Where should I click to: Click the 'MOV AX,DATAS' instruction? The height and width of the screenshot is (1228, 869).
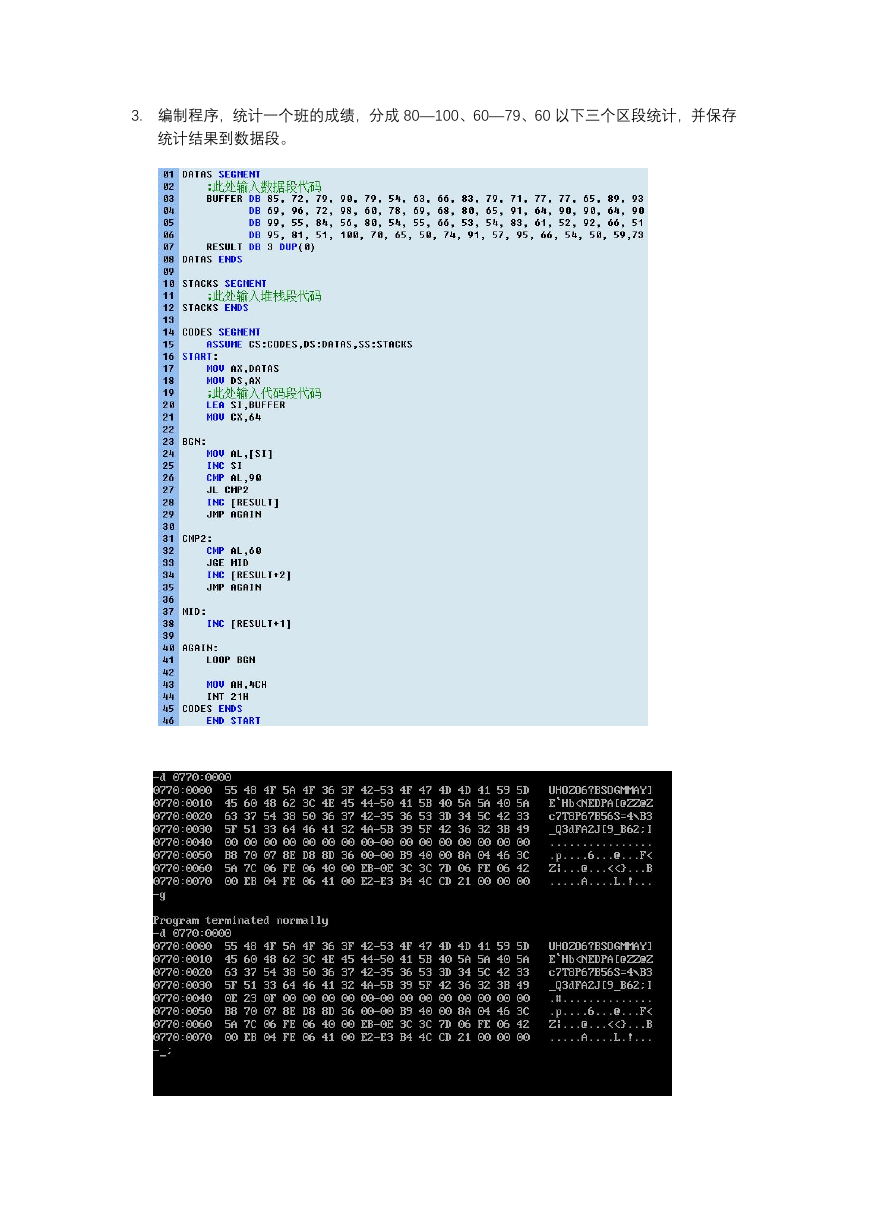[x=243, y=369]
